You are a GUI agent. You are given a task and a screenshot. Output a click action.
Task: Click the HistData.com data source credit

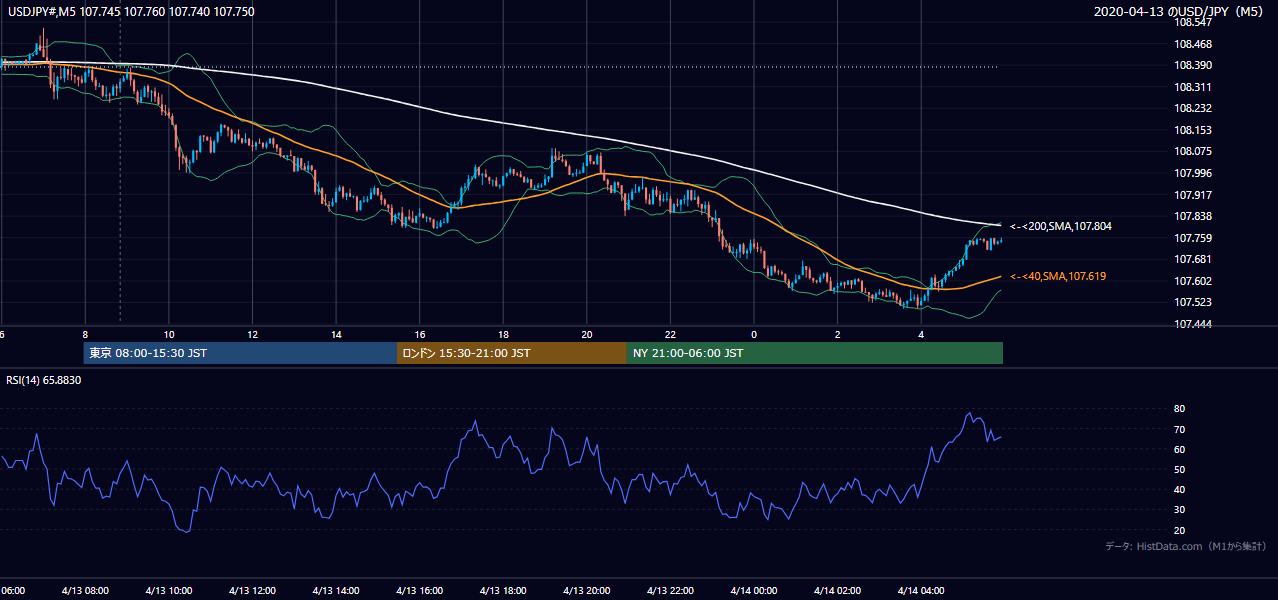[x=1186, y=546]
